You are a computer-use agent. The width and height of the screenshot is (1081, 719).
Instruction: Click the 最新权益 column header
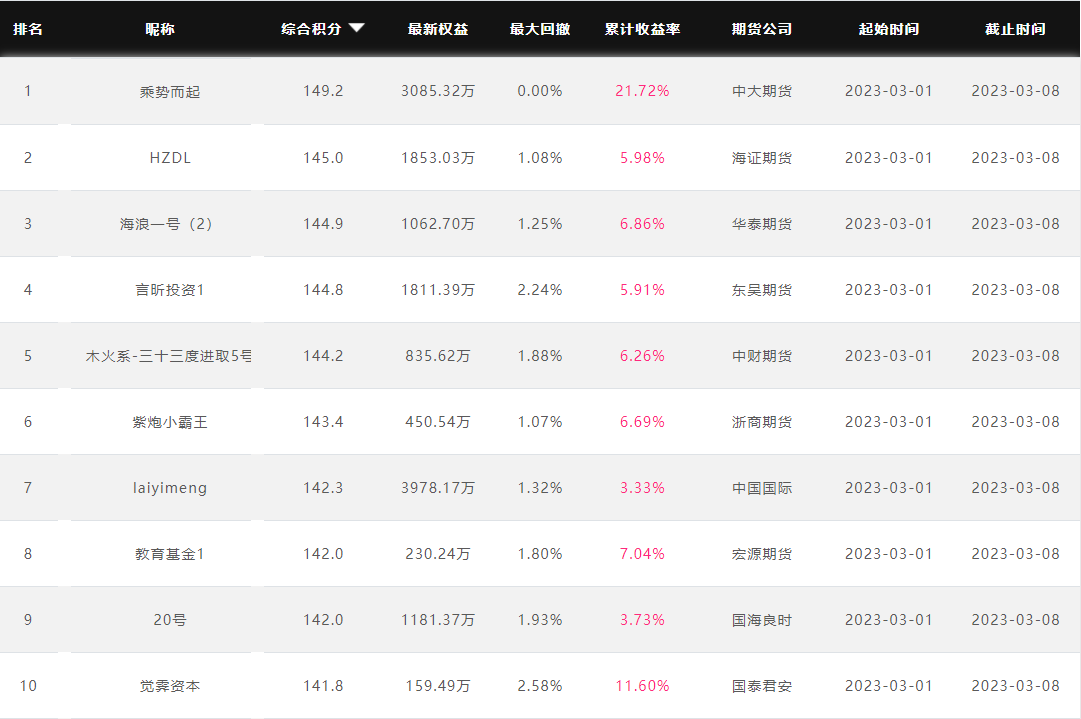pyautogui.click(x=438, y=29)
